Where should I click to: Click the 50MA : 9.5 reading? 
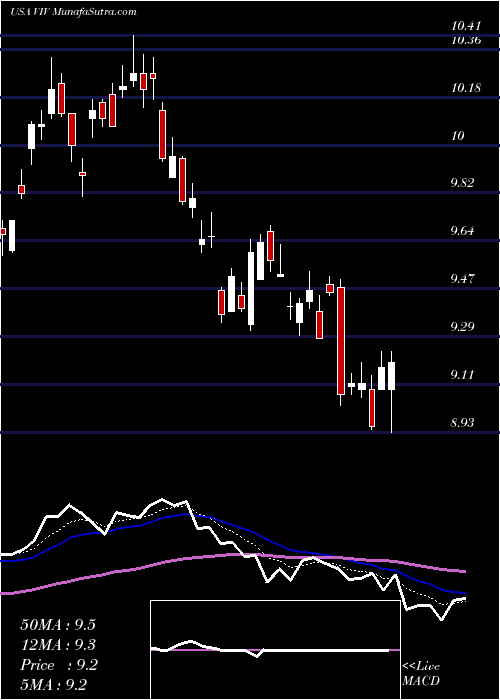[58, 625]
